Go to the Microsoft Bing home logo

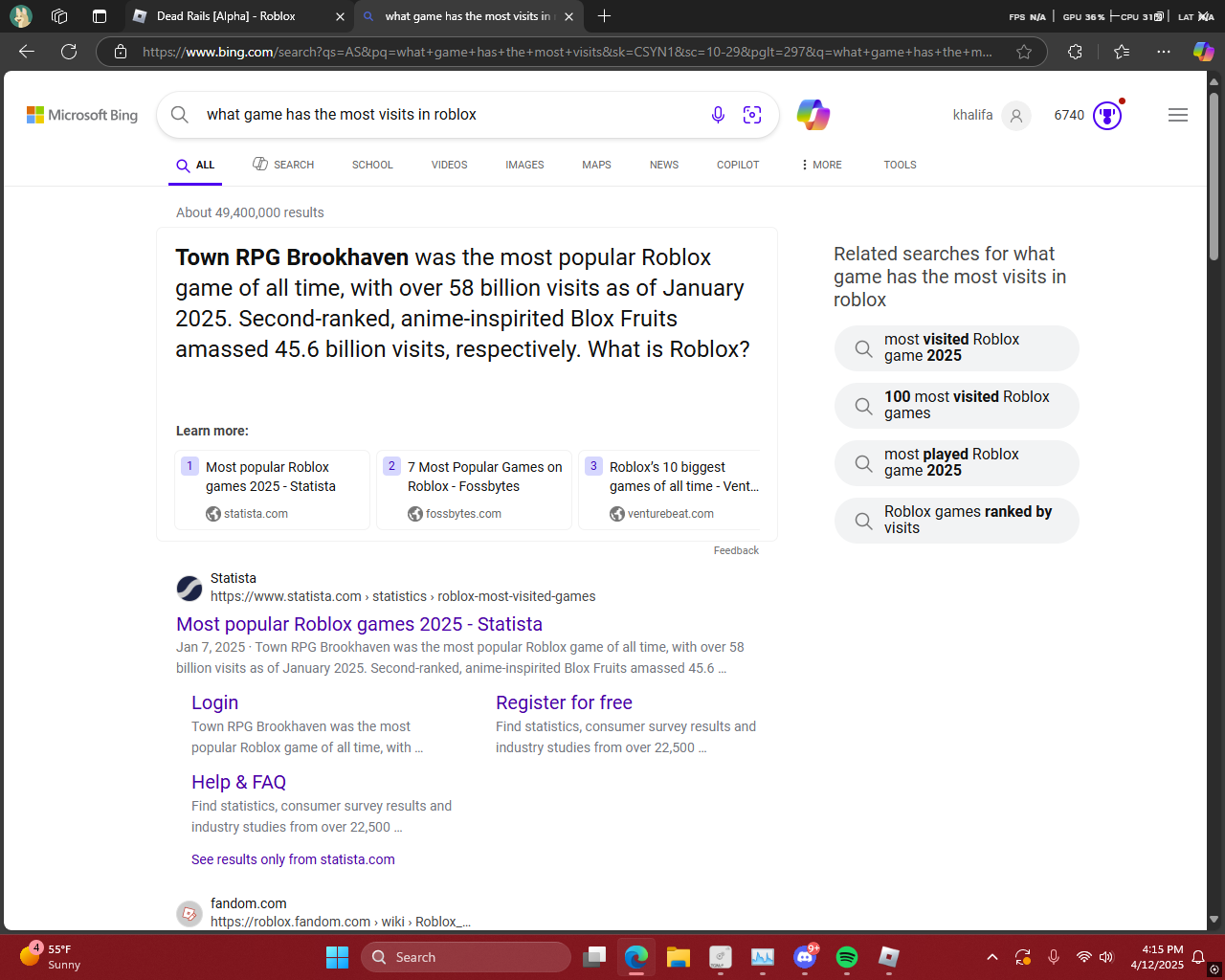(x=82, y=115)
